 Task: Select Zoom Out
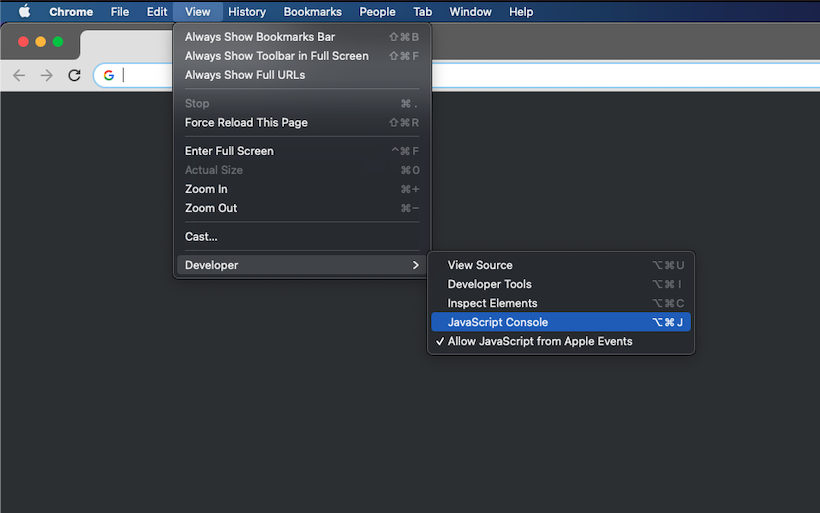302,208
